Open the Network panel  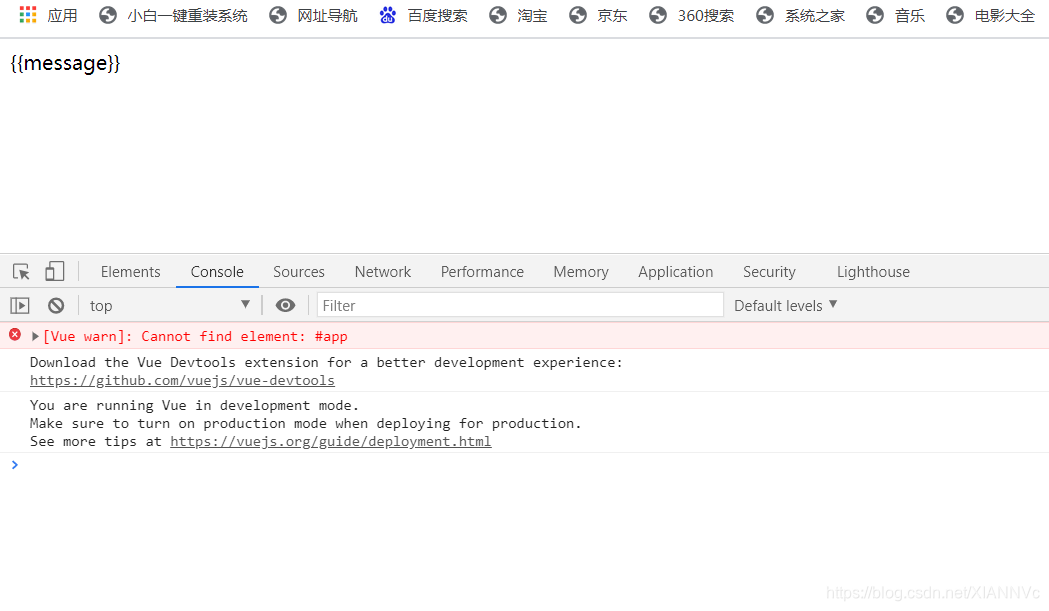click(382, 271)
